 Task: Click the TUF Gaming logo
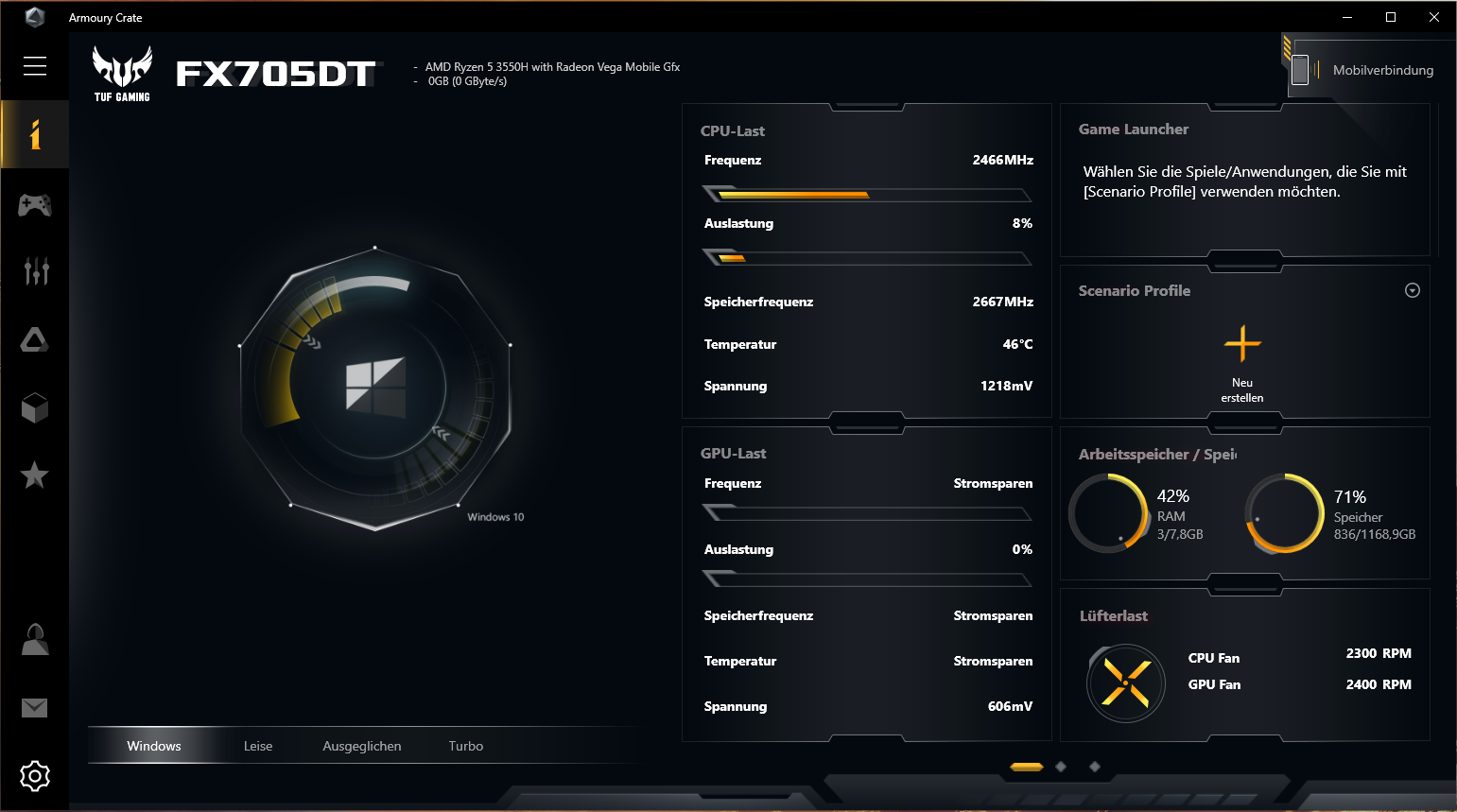122,73
